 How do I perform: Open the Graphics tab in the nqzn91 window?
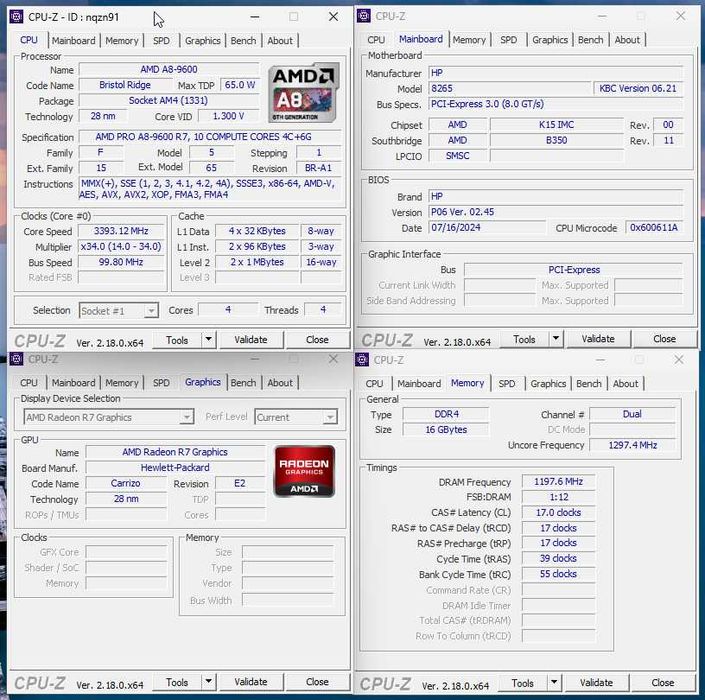(x=203, y=40)
